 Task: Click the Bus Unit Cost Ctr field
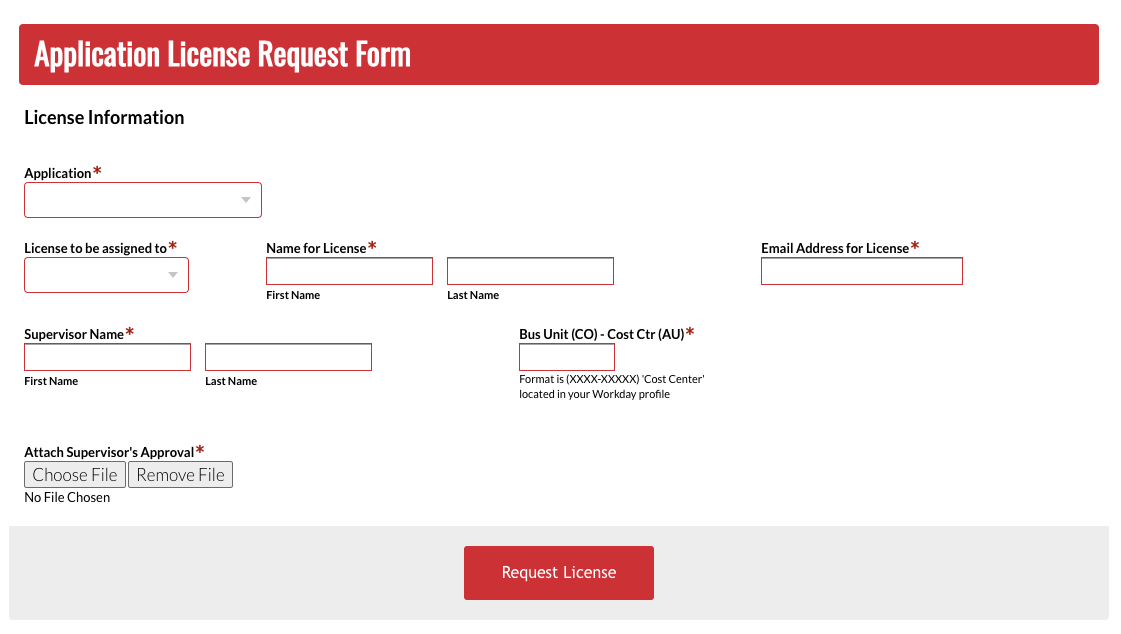[x=566, y=357]
